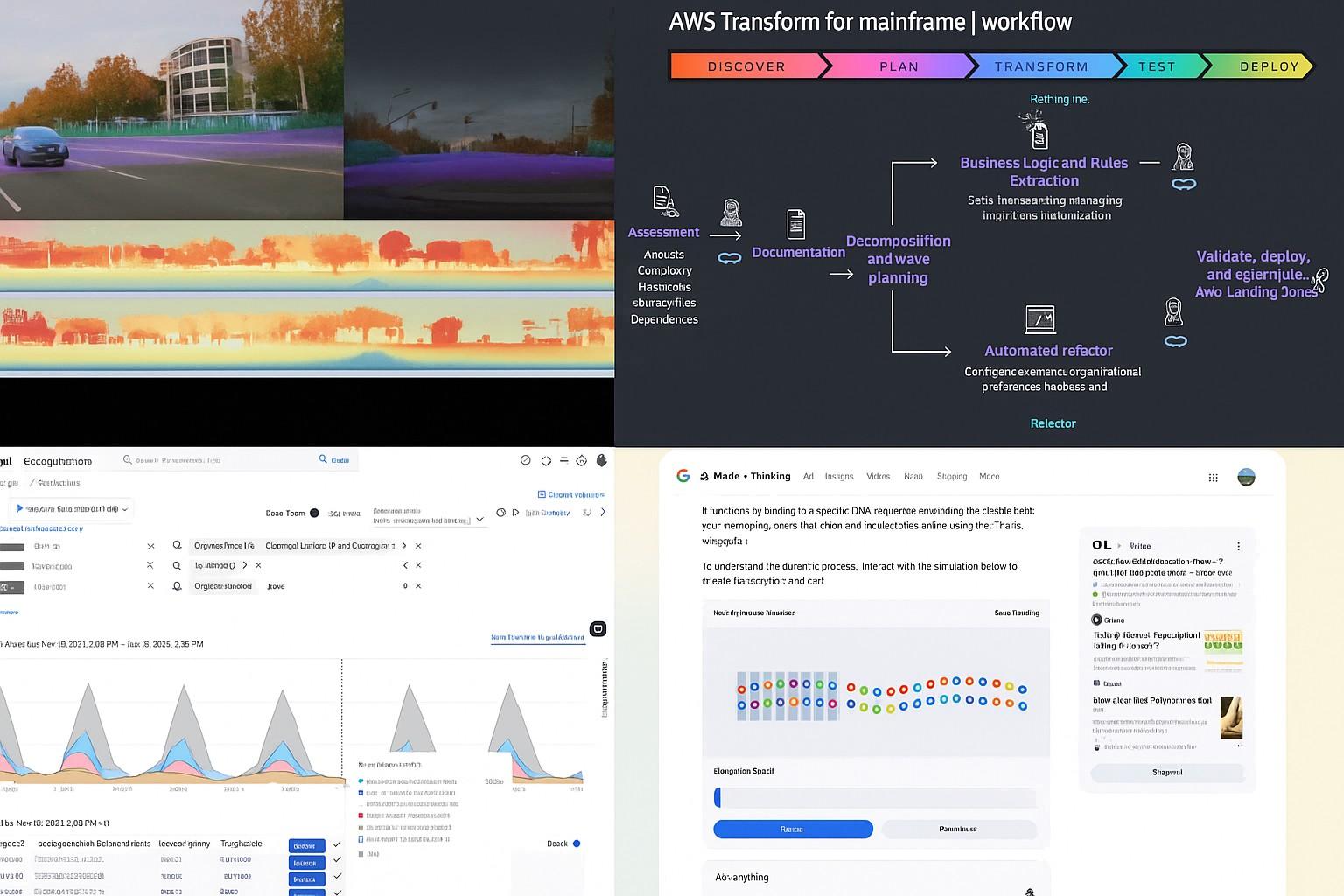Click the Shapwul button in side card

(1167, 773)
